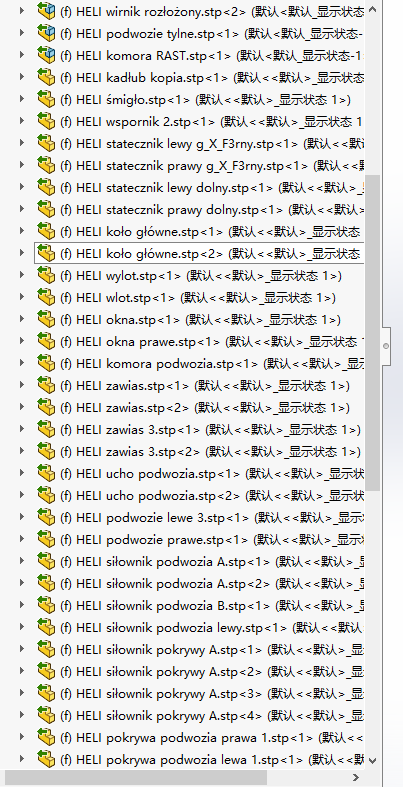
Task: Click the statecznik prawy dolny part icon
Action: point(46,209)
